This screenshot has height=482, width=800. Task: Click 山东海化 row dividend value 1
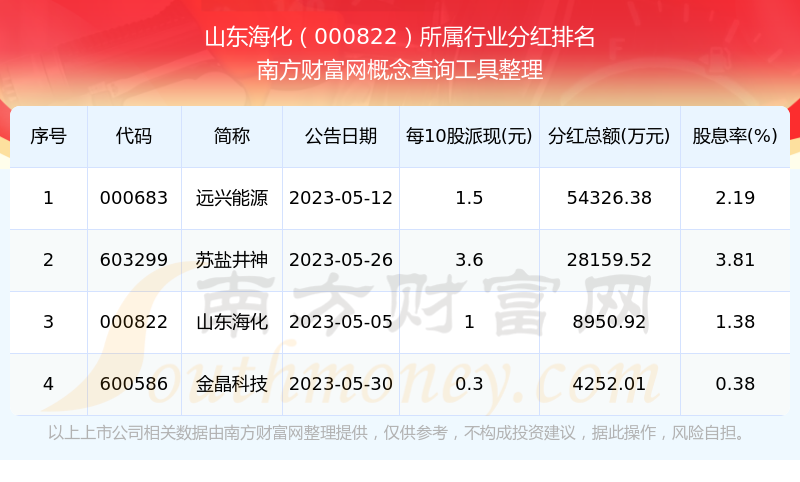(x=469, y=322)
